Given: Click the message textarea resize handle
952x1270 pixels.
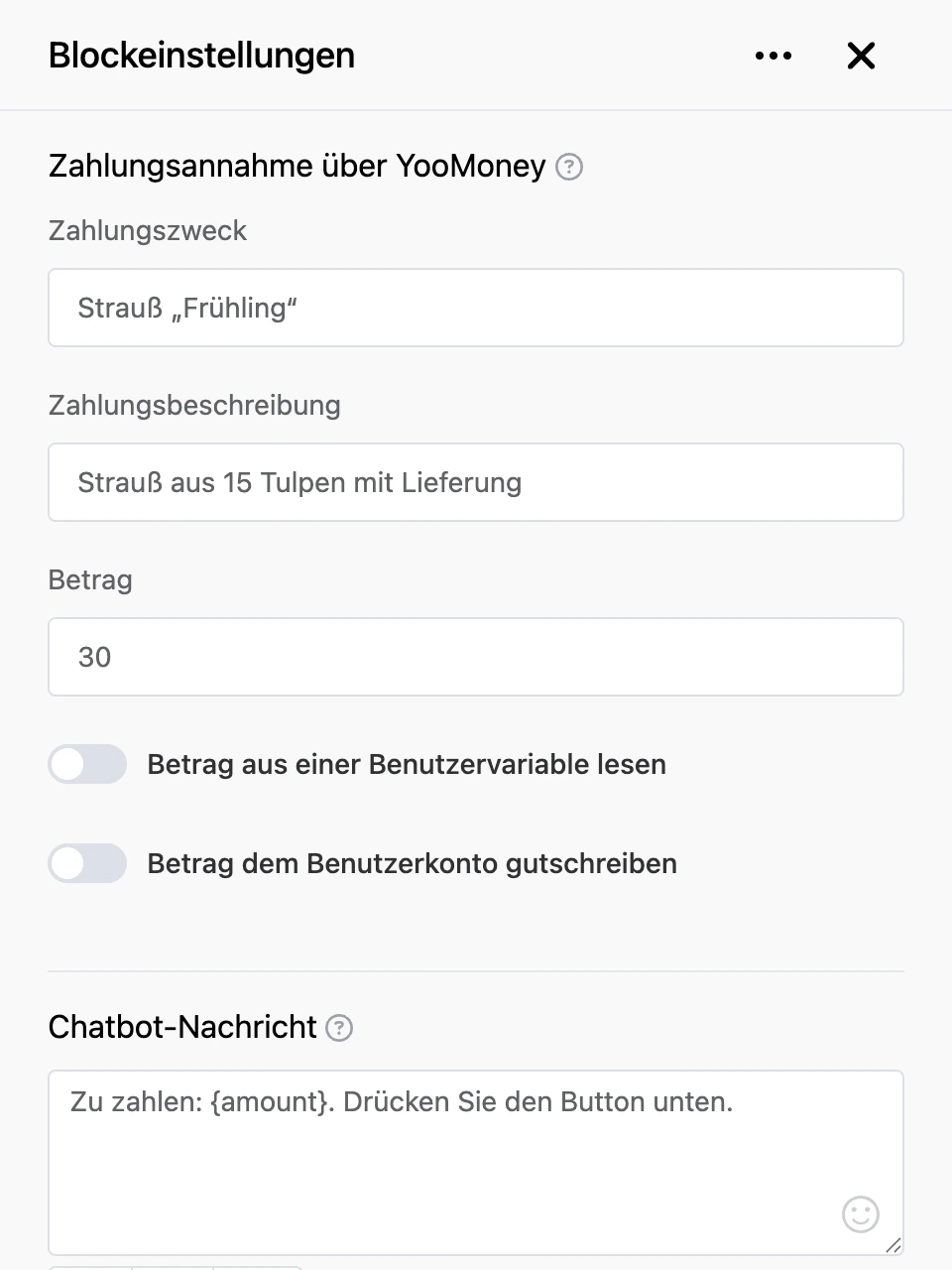Looking at the screenshot, I should (892, 1245).
